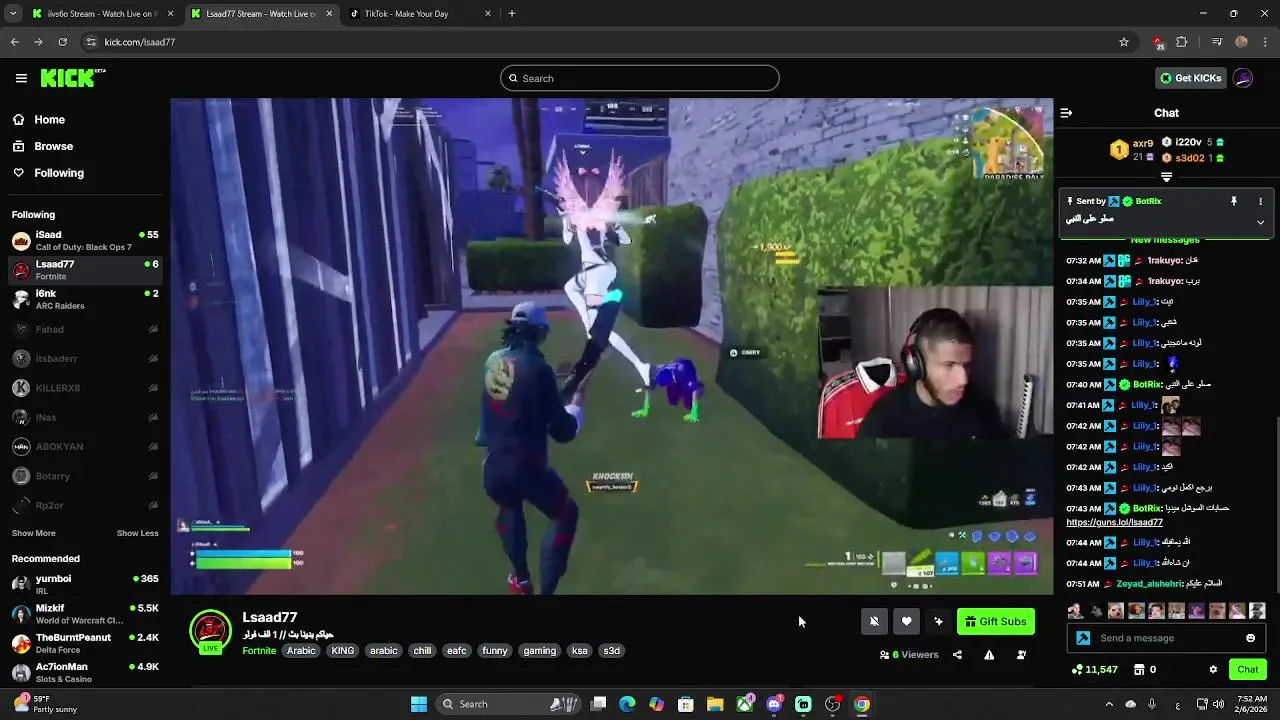
Task: Open the tab search dropdown arrow
Action: click(12, 14)
